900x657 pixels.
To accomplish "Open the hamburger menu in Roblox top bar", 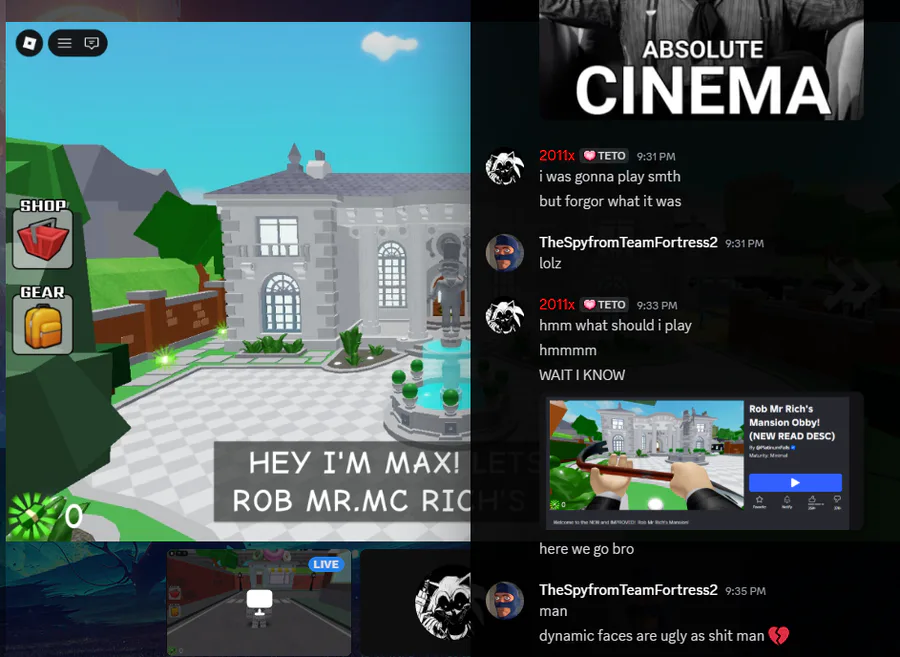I will click(x=64, y=43).
